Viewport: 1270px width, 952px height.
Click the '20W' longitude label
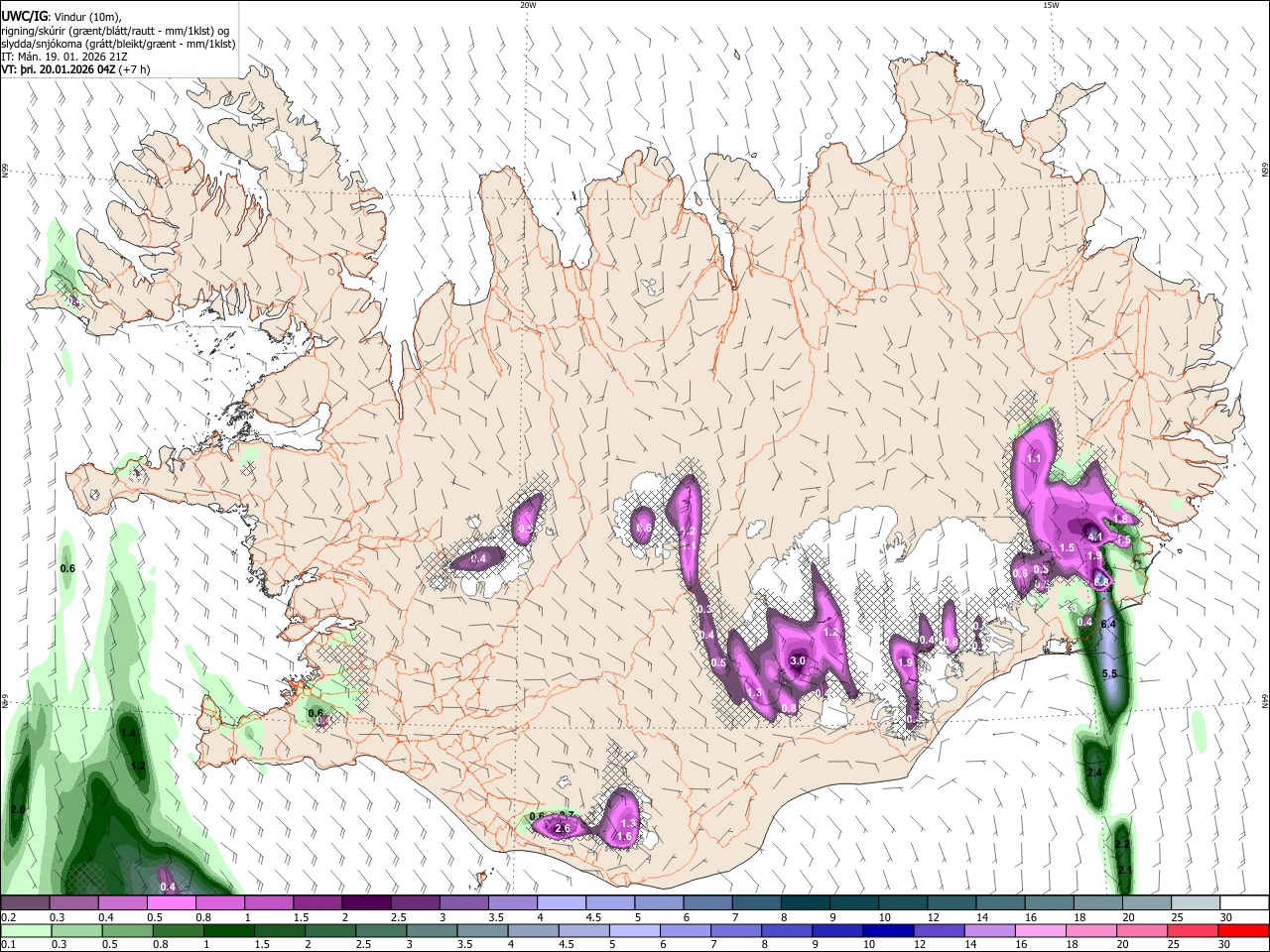point(527,5)
